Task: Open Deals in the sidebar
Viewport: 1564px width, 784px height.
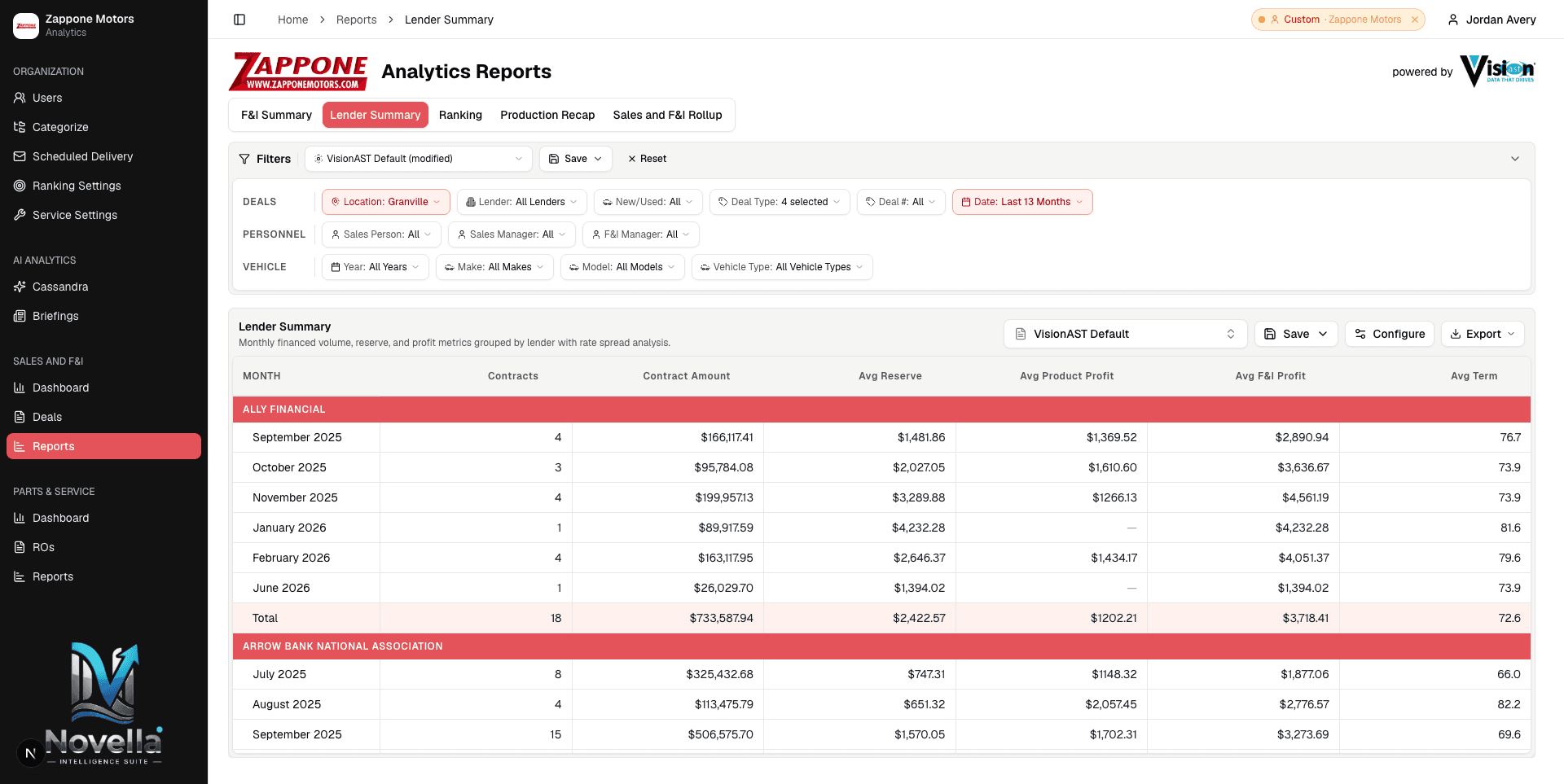Action: 103,417
